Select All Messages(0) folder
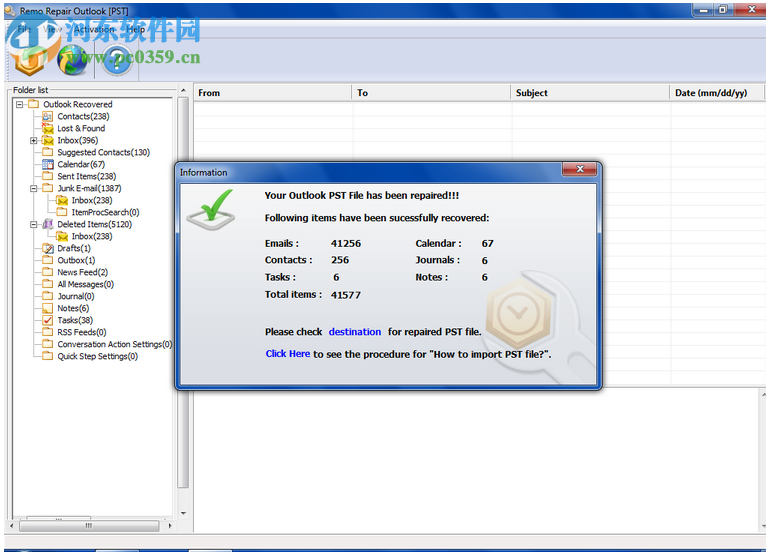 [x=85, y=284]
